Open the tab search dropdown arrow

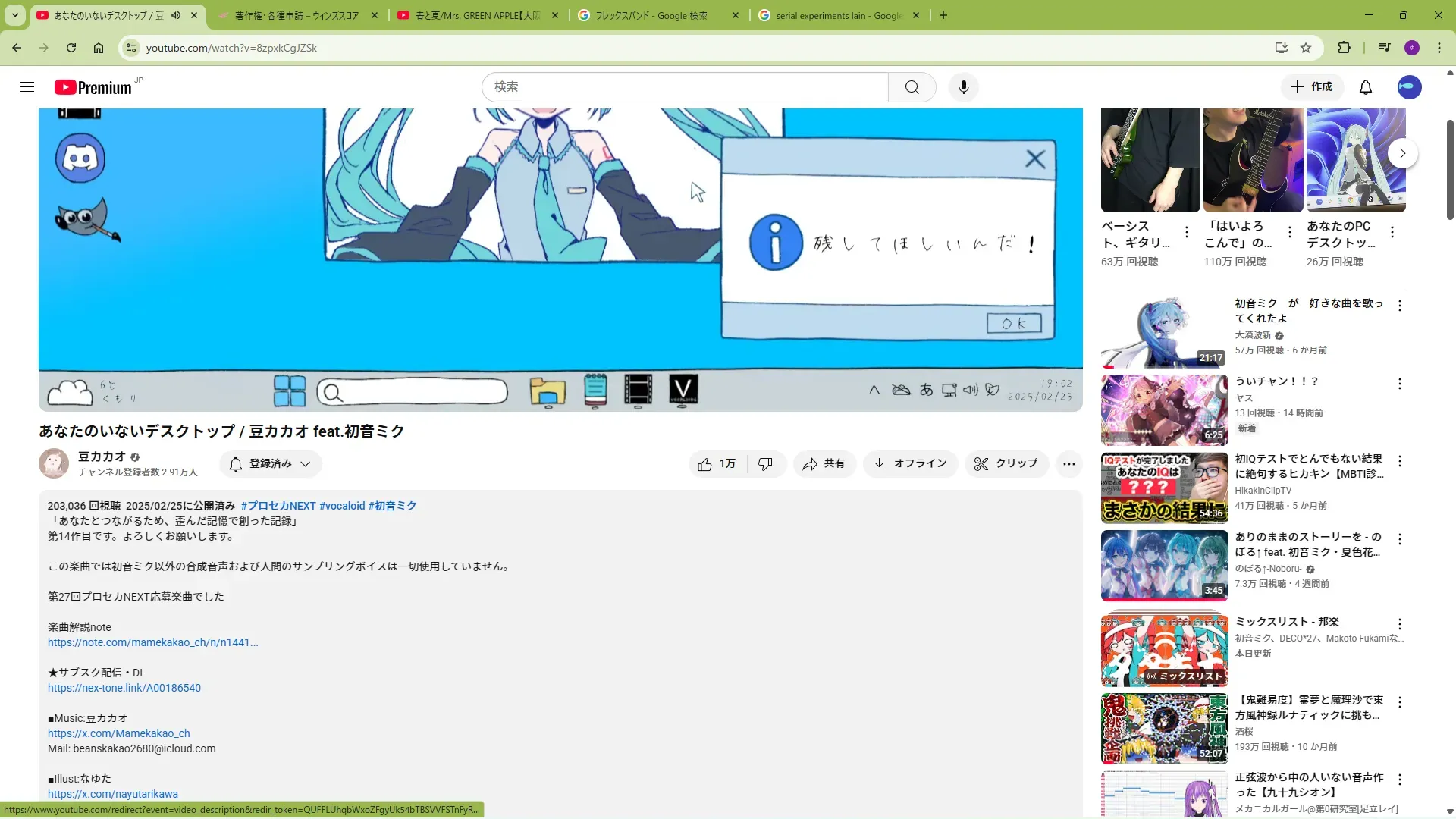[15, 15]
